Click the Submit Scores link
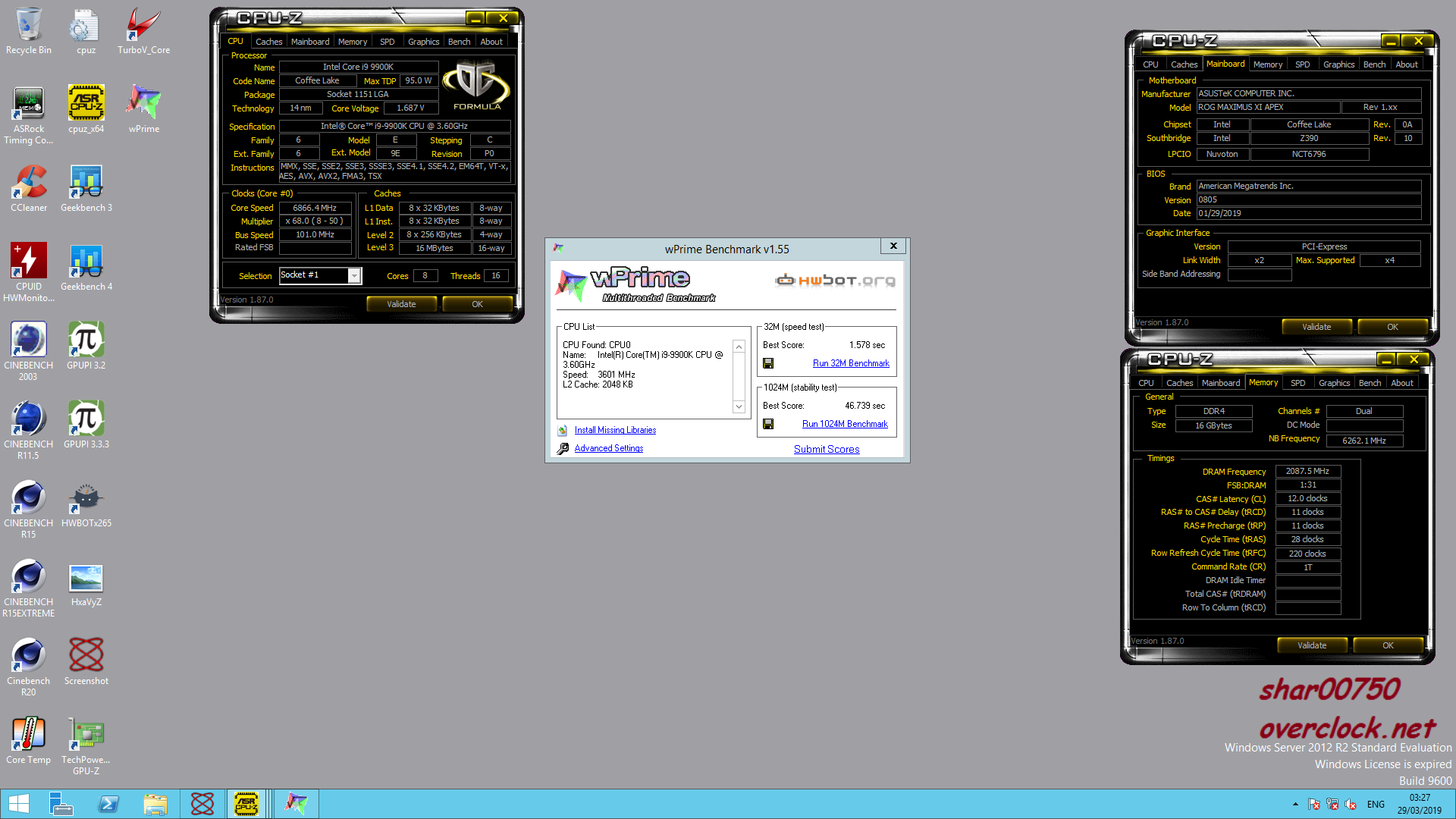This screenshot has width=1456, height=819. [827, 450]
